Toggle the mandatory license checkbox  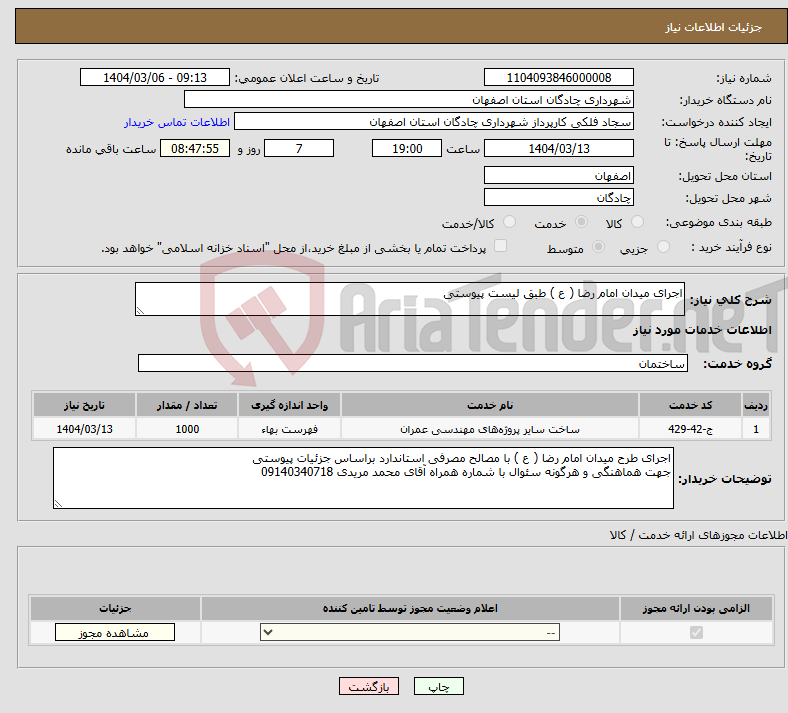click(696, 632)
